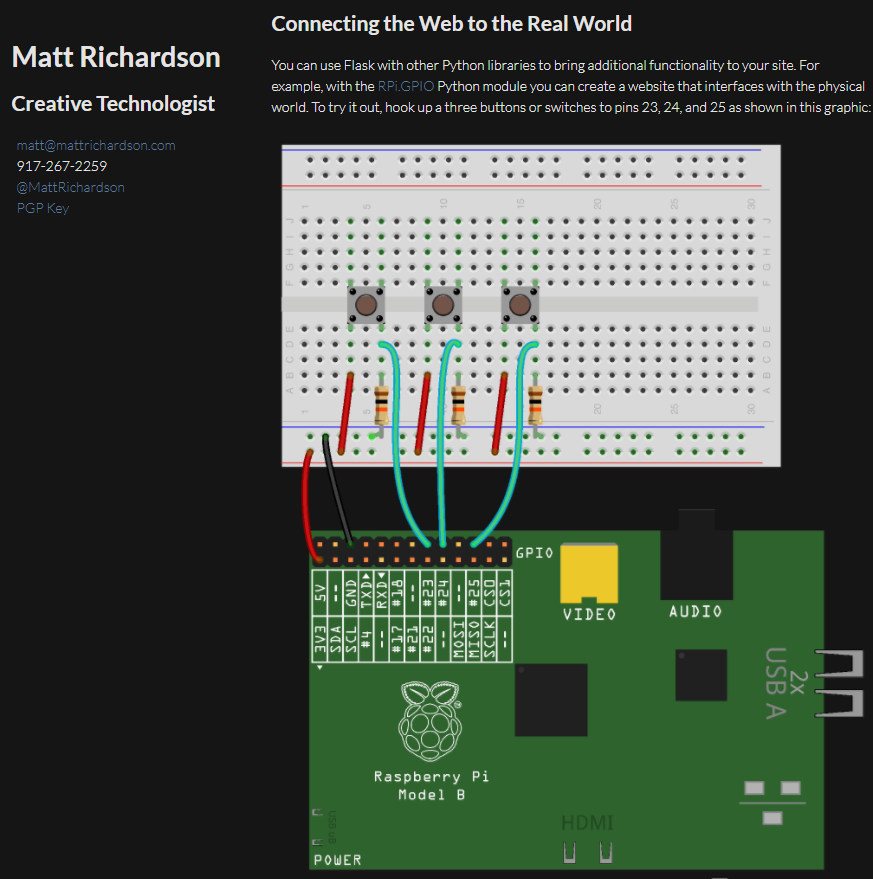This screenshot has height=879, width=873.
Task: Click the rightmost pushbutton on the breadboard diagram
Action: 520,305
